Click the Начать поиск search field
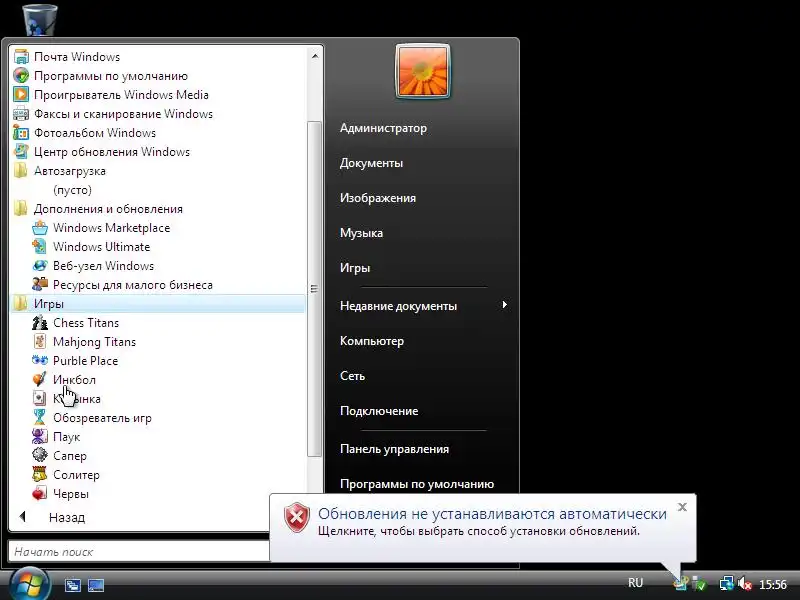Screen dimensions: 800x600 (139, 552)
